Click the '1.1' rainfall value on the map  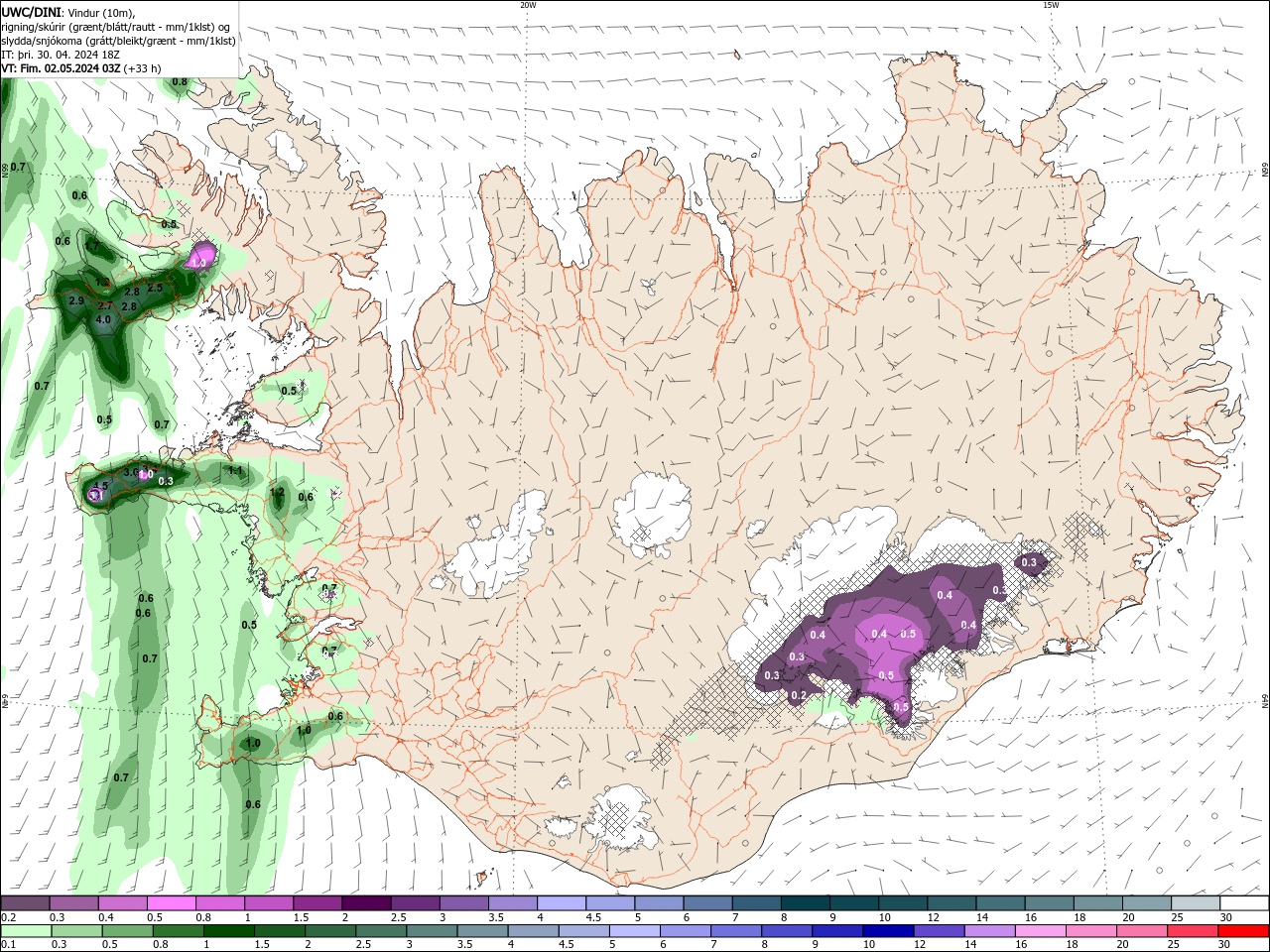tap(236, 471)
